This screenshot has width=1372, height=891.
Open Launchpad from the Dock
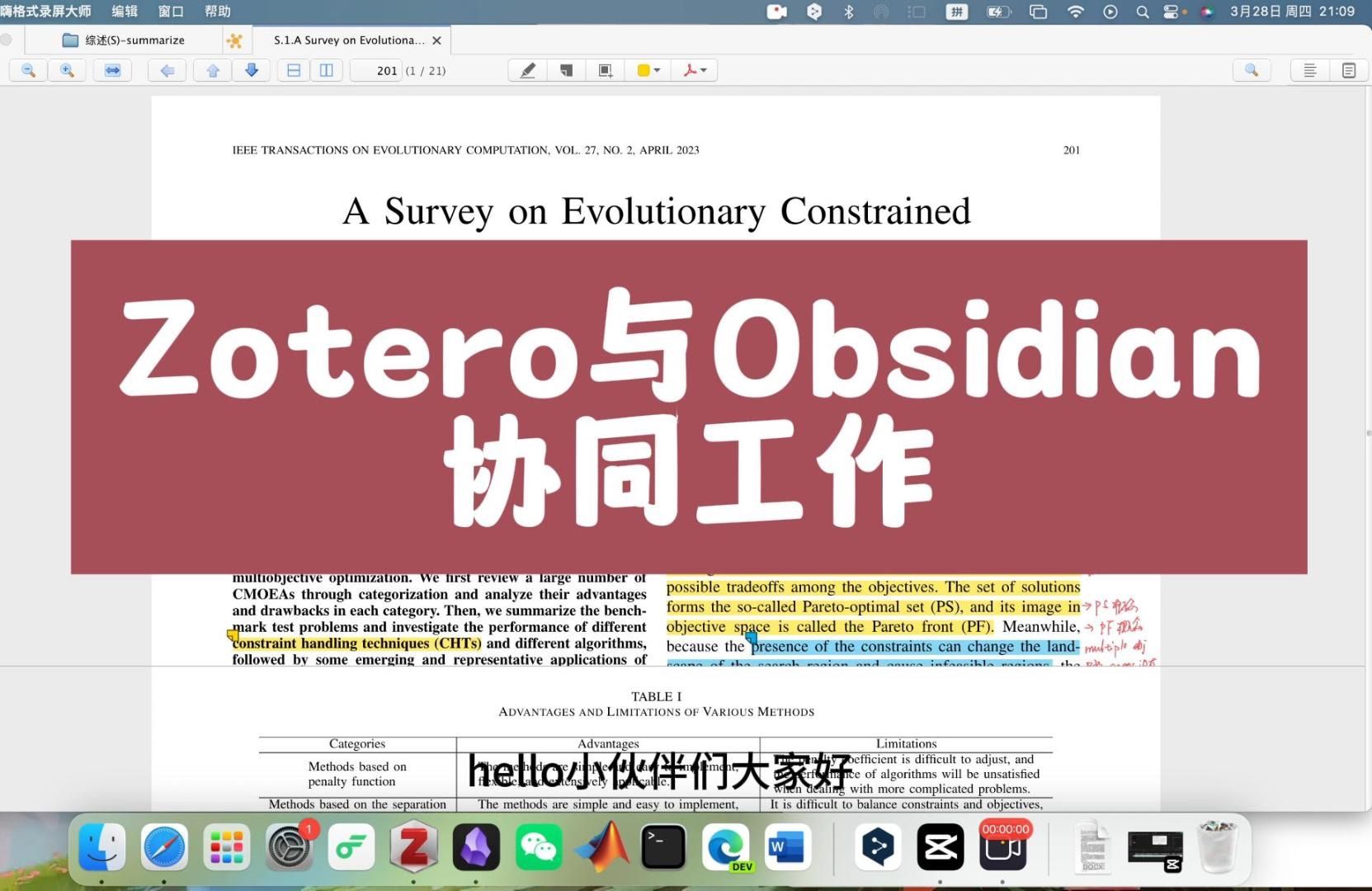(x=227, y=846)
